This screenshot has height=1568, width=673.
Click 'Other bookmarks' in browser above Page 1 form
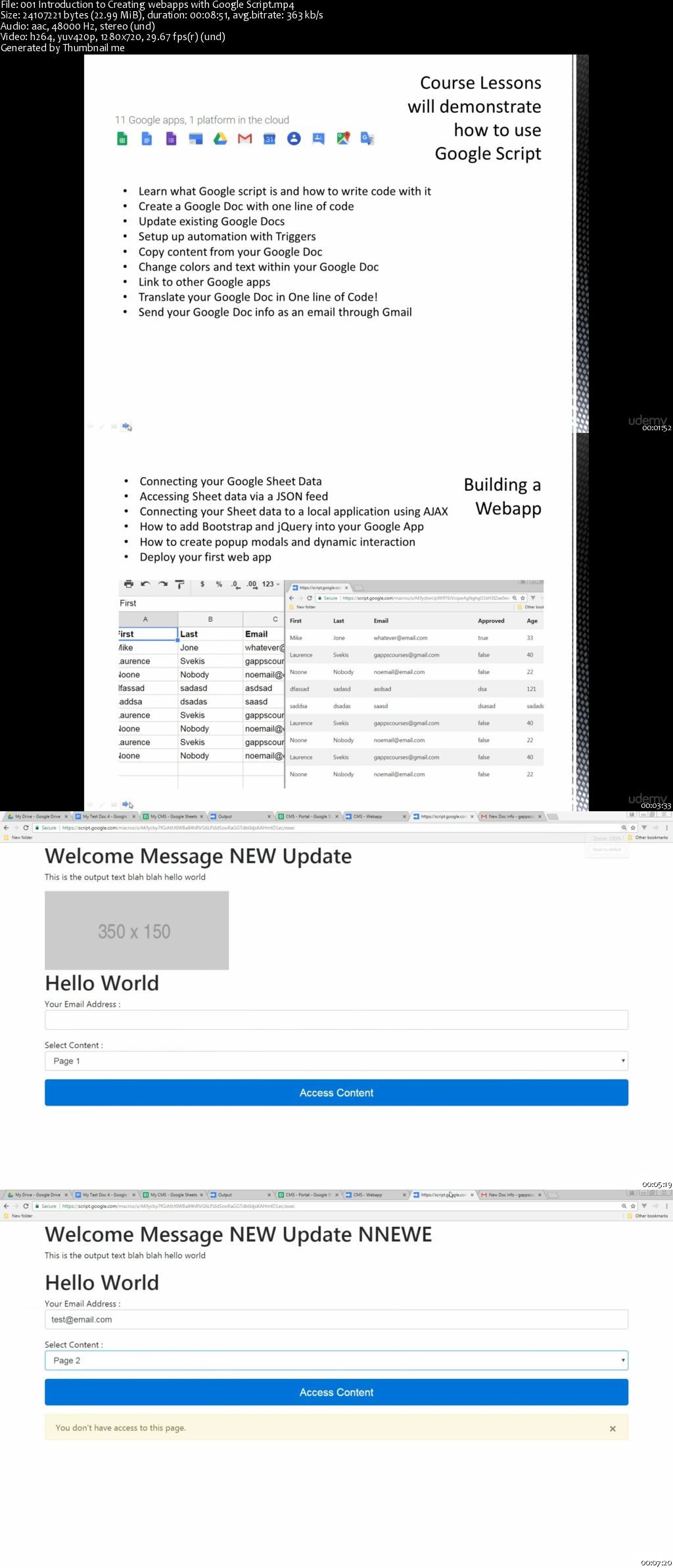click(x=648, y=838)
